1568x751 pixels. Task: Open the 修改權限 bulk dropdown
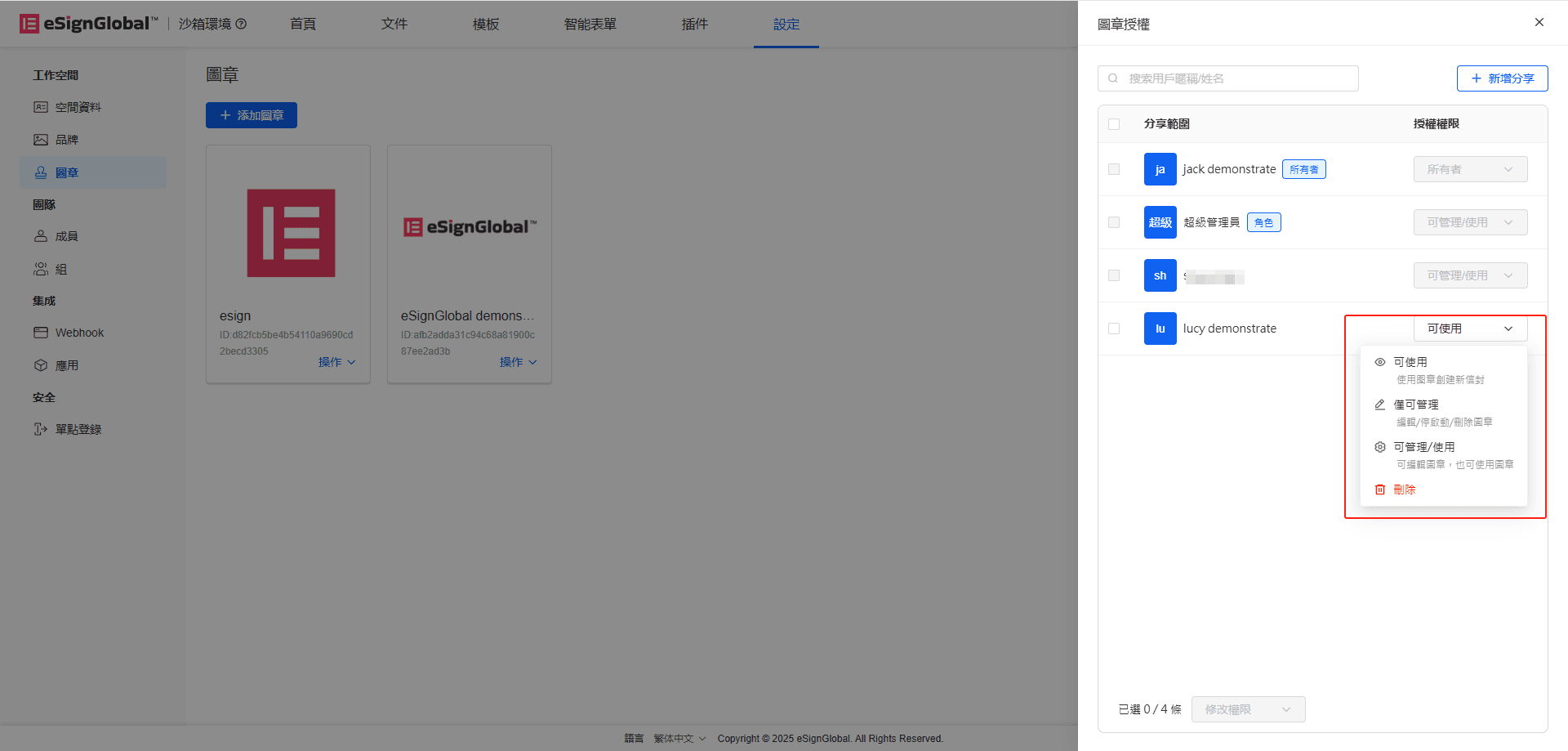1248,709
